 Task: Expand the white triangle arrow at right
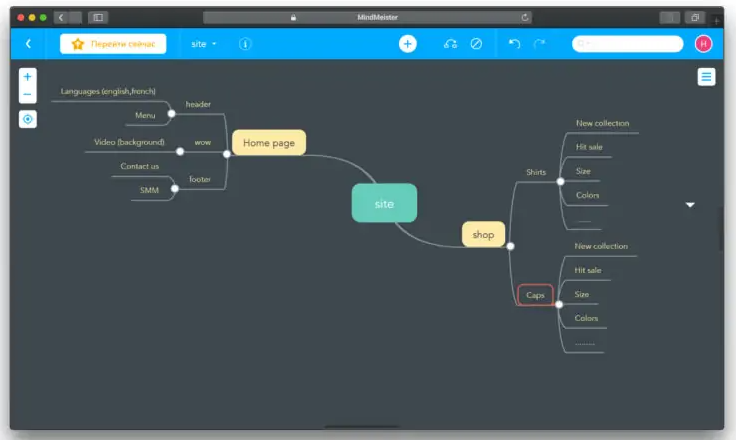689,204
